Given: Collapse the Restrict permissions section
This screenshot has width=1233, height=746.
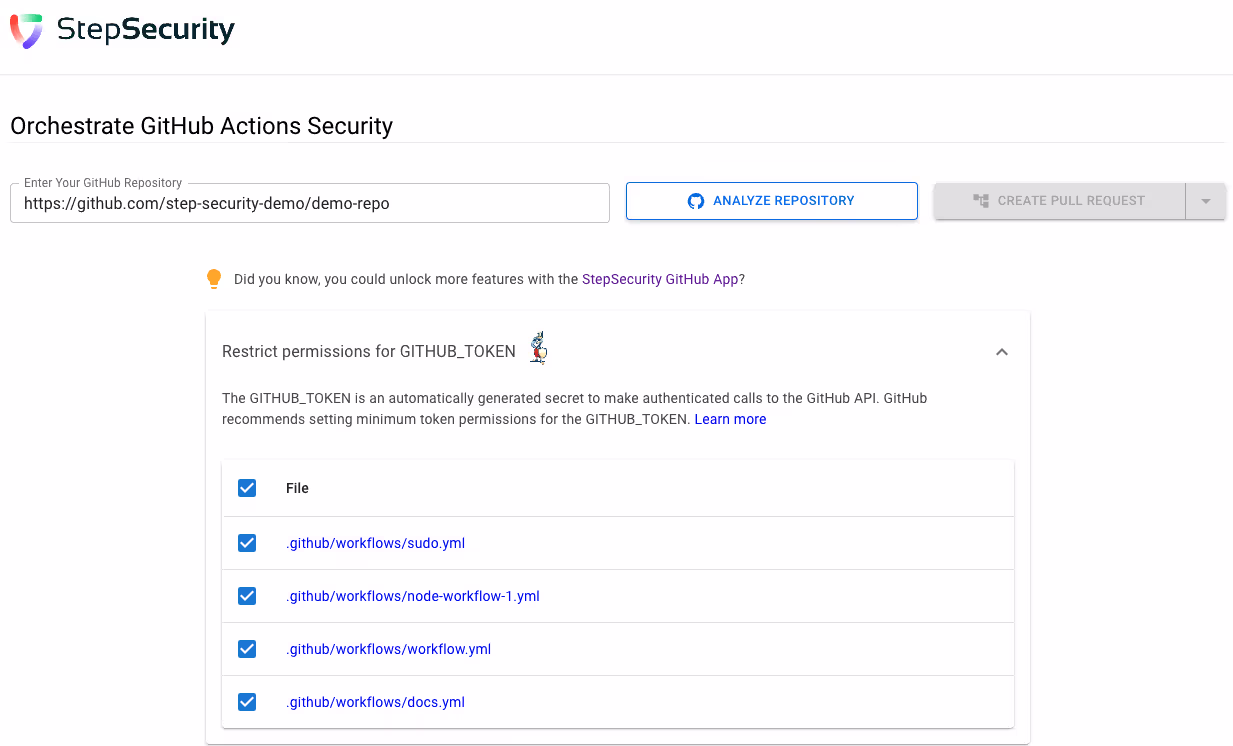Looking at the screenshot, I should tap(1002, 352).
